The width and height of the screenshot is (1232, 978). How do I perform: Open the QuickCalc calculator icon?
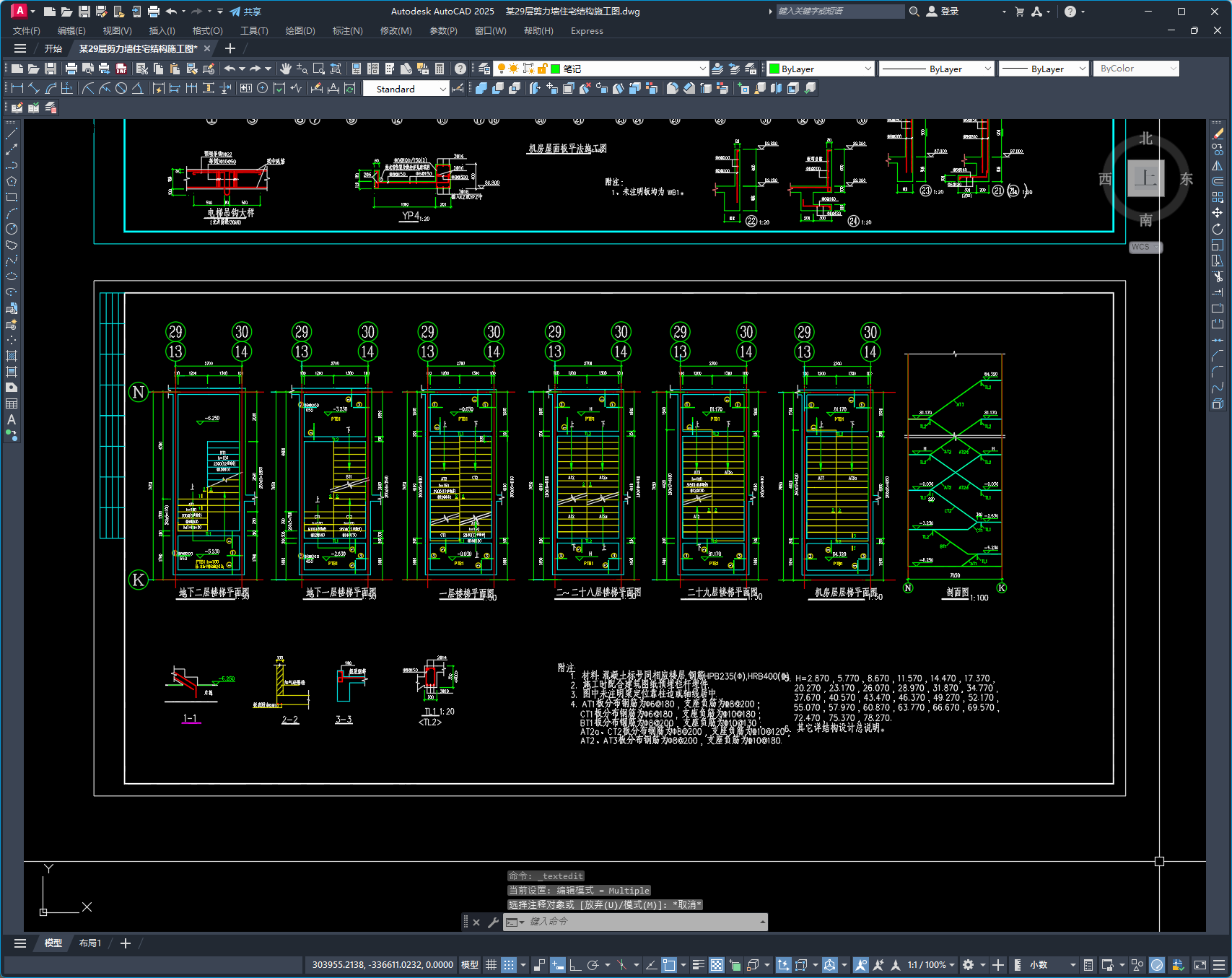coord(440,69)
